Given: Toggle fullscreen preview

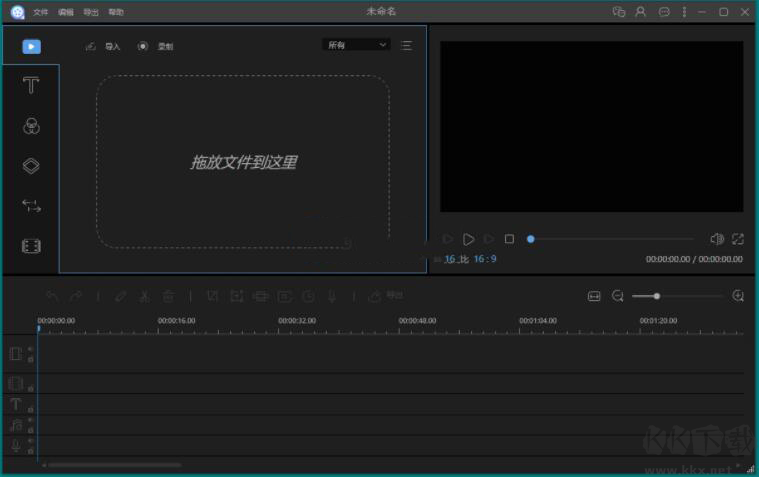Looking at the screenshot, I should [738, 239].
